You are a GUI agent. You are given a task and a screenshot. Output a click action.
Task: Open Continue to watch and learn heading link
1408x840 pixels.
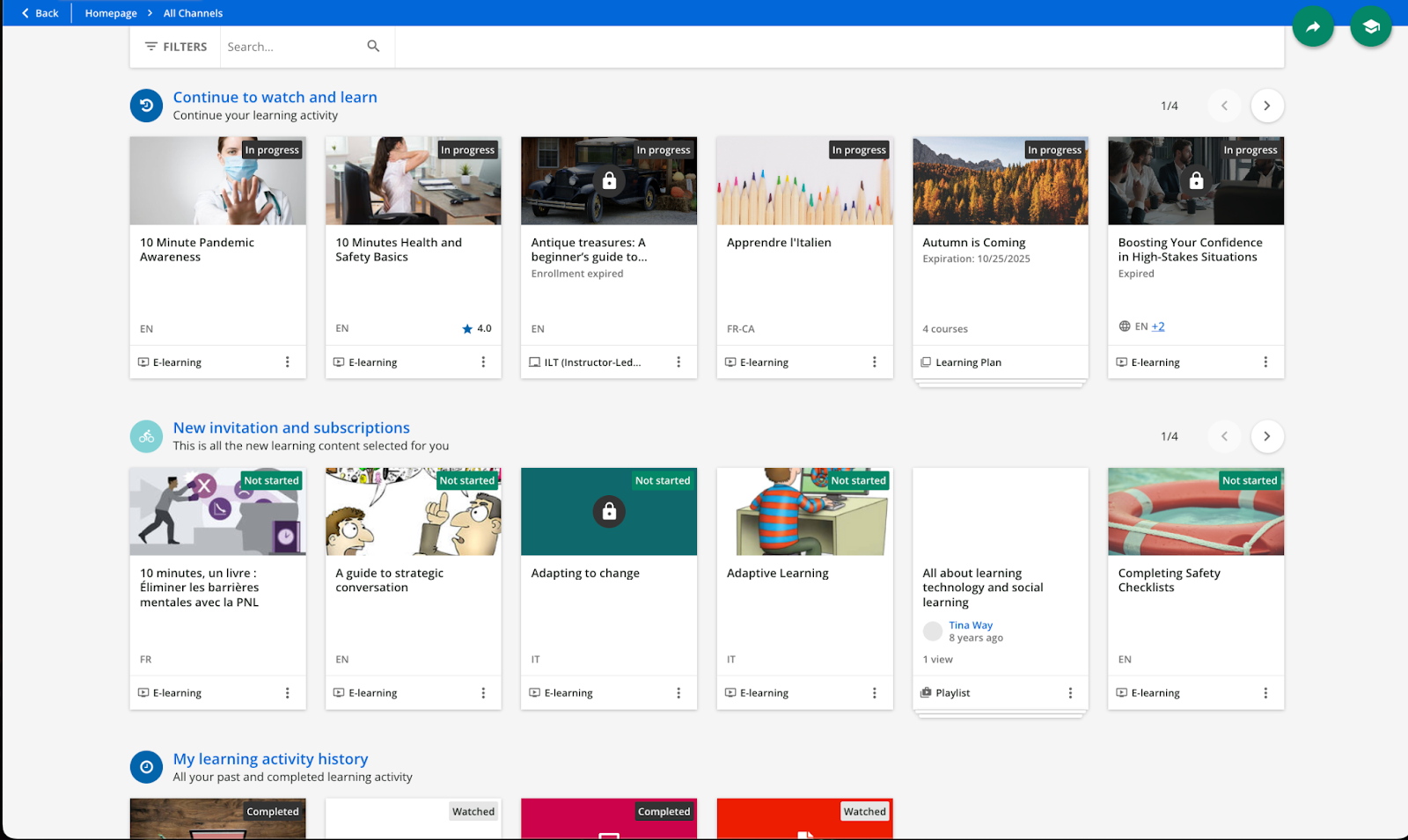[x=275, y=97]
